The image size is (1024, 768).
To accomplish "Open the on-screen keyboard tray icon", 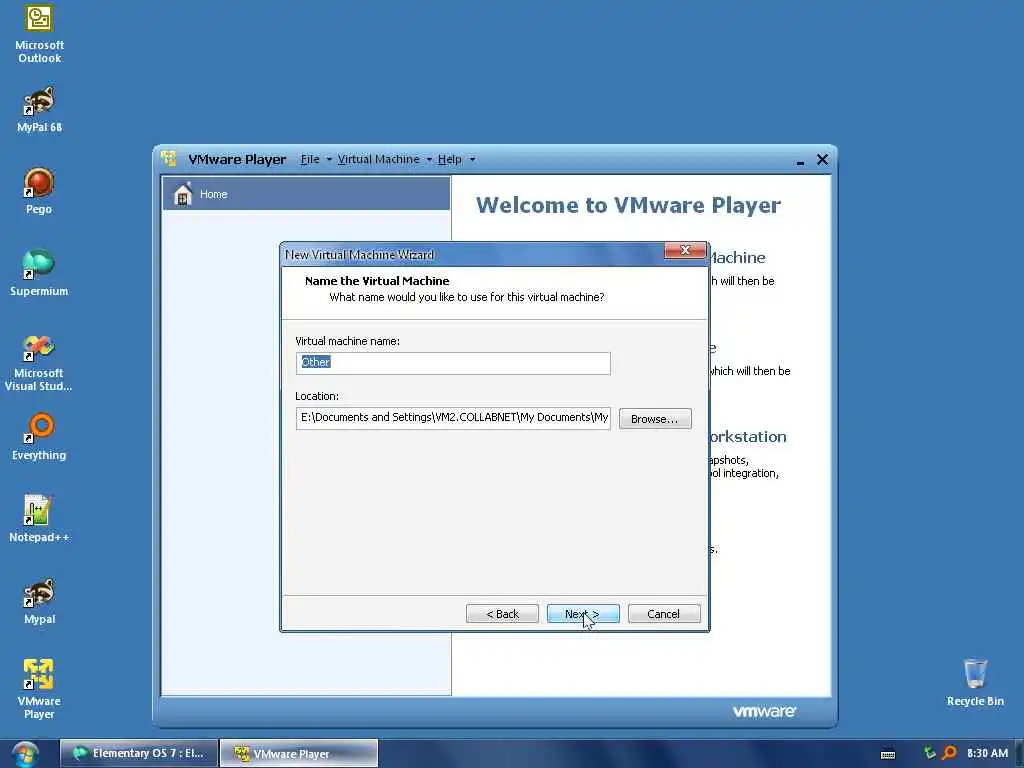I will [x=888, y=754].
